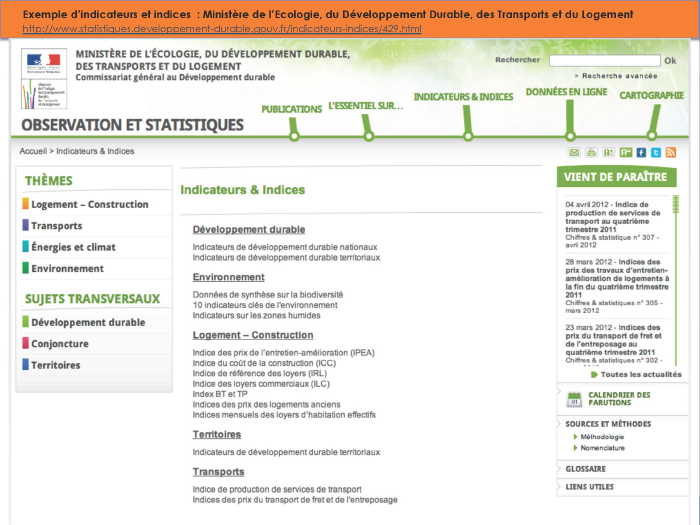Open Indice du coût de la construction (ICC)
700x525 pixels.
point(264,362)
